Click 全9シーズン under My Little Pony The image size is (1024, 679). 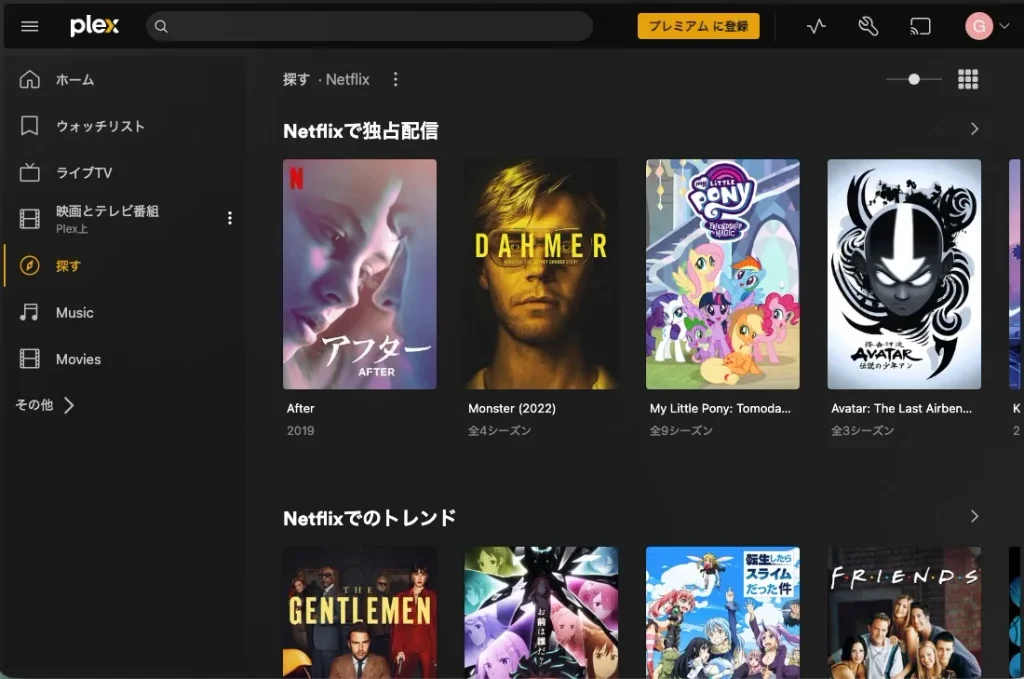681,430
